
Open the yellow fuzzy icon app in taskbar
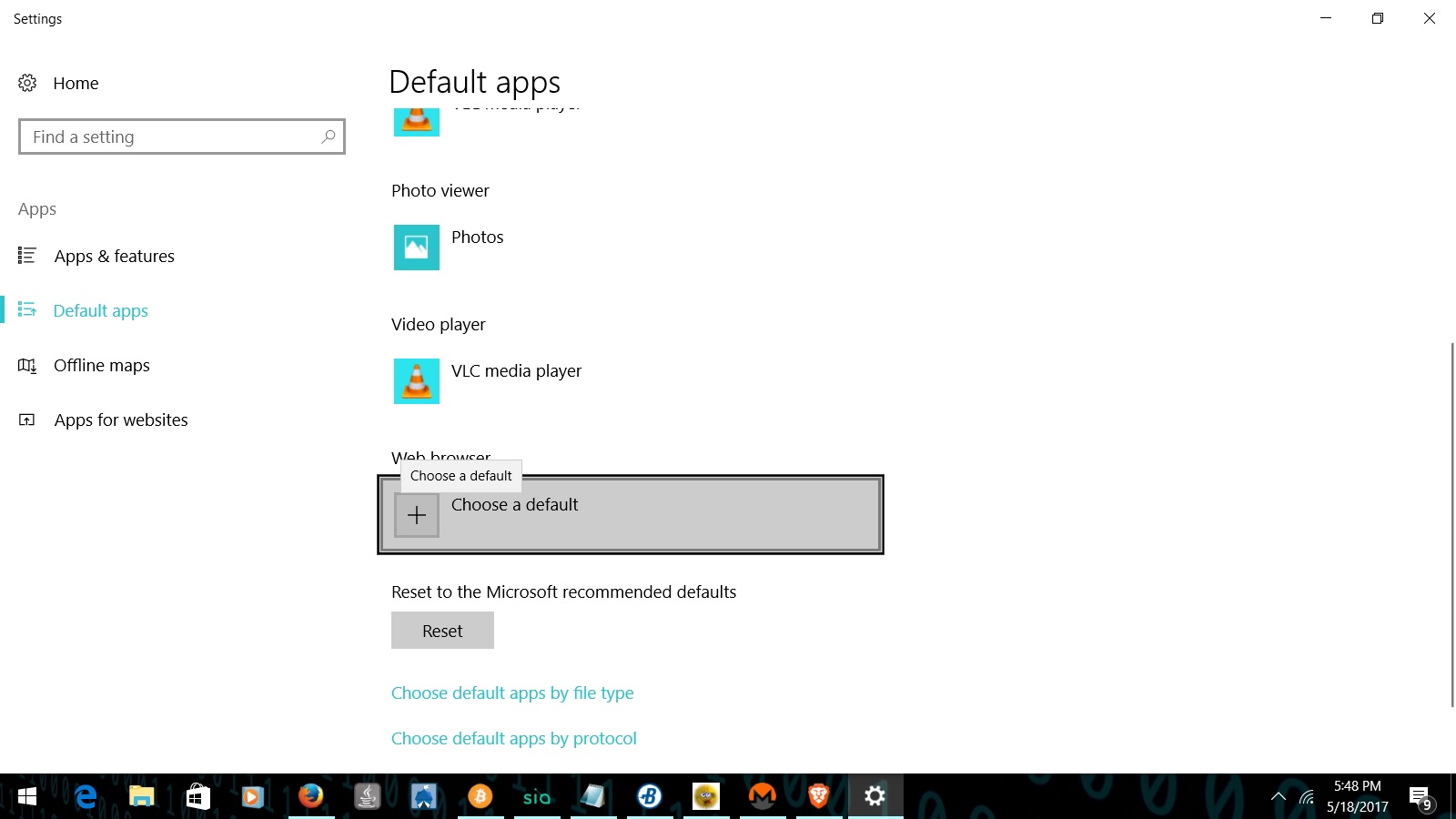706,796
